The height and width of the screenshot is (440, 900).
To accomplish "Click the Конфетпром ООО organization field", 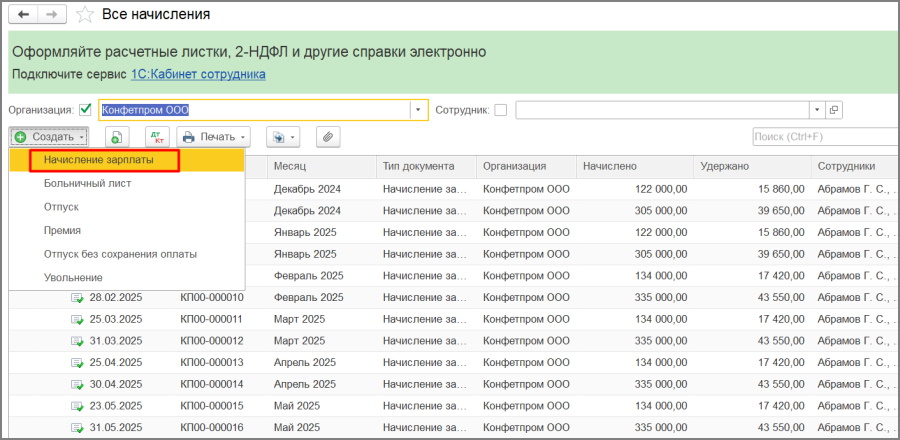I will [254, 110].
